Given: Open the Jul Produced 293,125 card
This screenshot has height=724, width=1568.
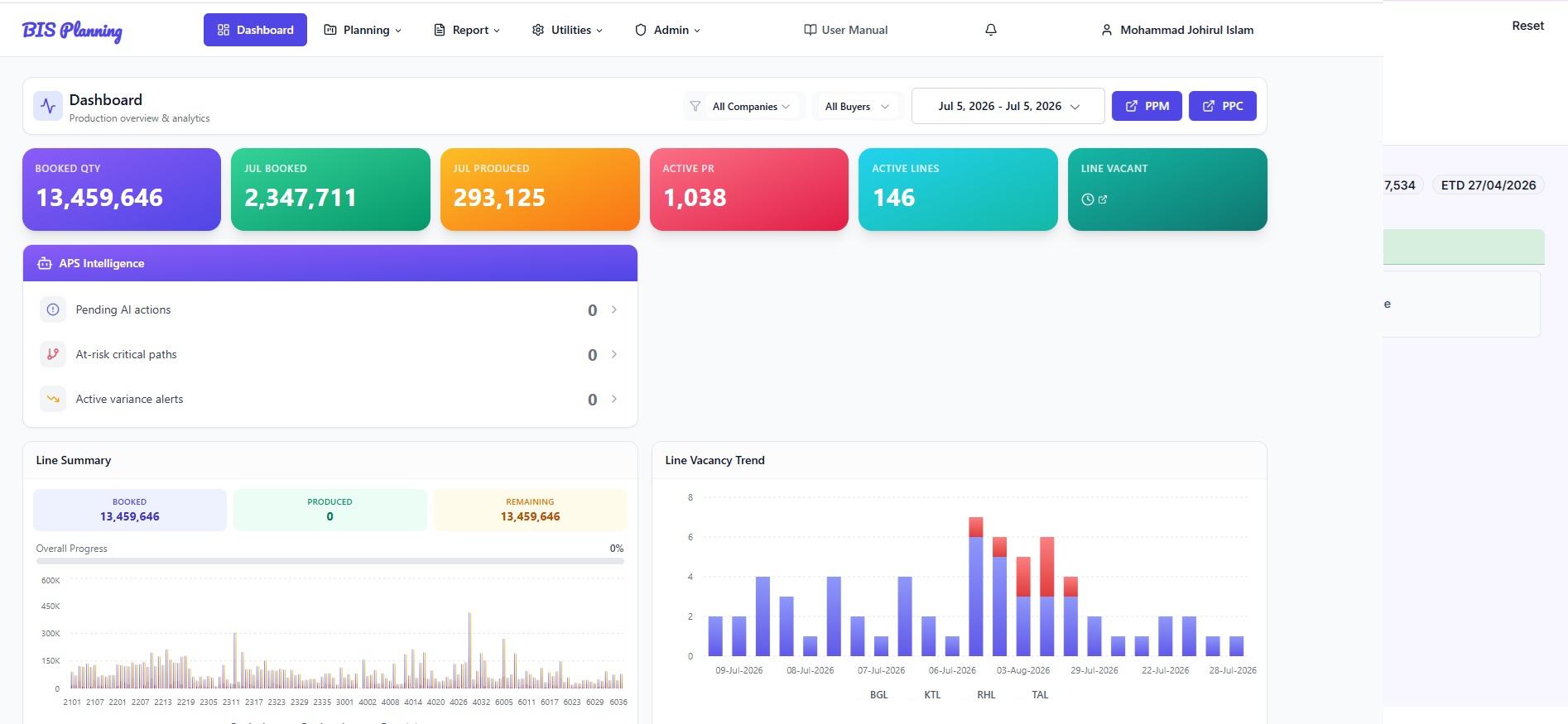Looking at the screenshot, I should (x=540, y=189).
